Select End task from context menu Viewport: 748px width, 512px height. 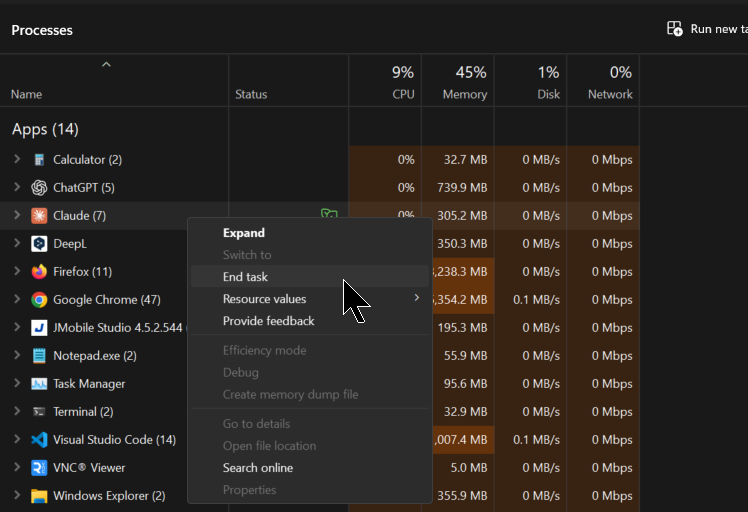[245, 277]
